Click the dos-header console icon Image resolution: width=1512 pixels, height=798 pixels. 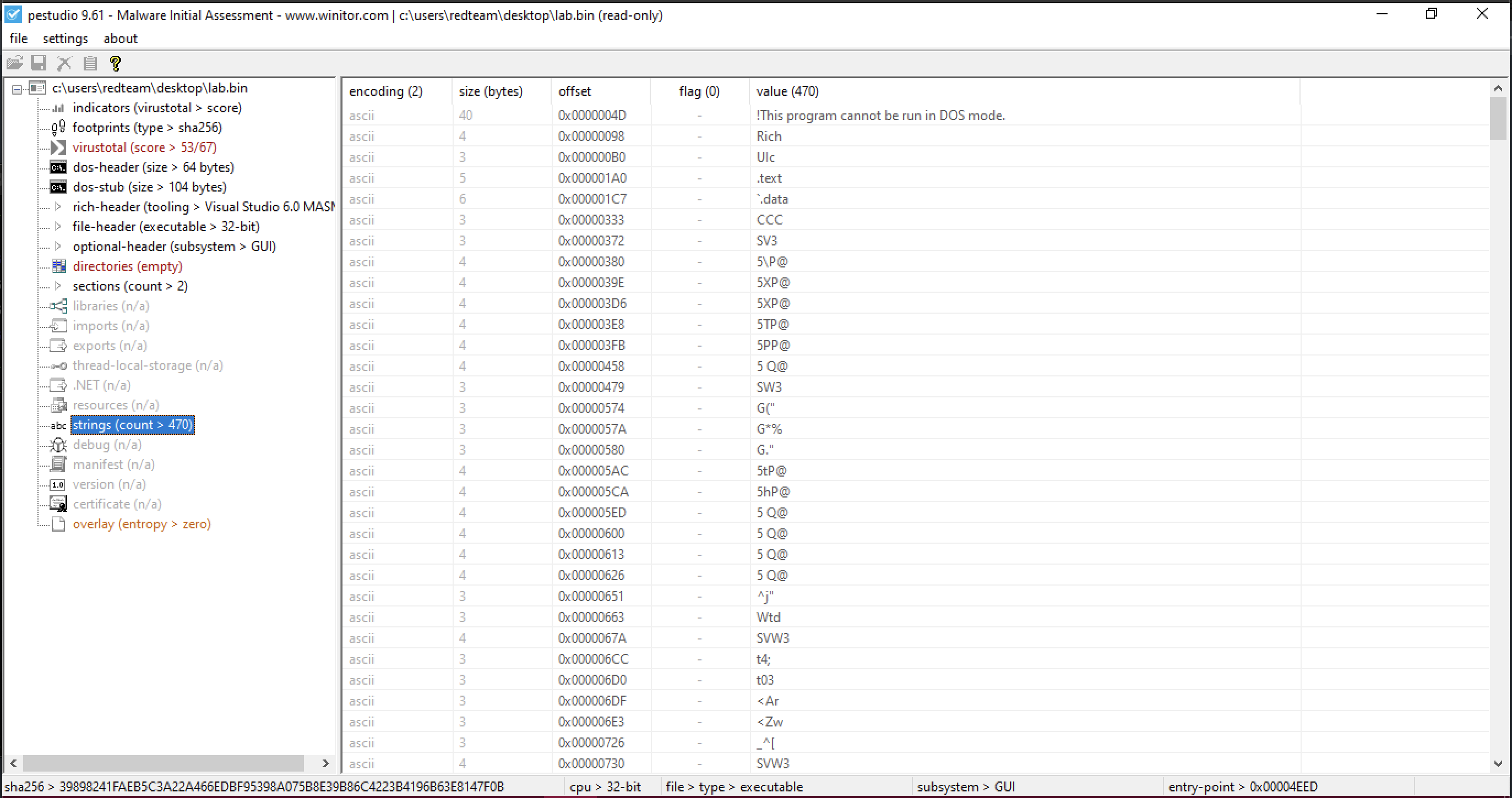coord(57,167)
